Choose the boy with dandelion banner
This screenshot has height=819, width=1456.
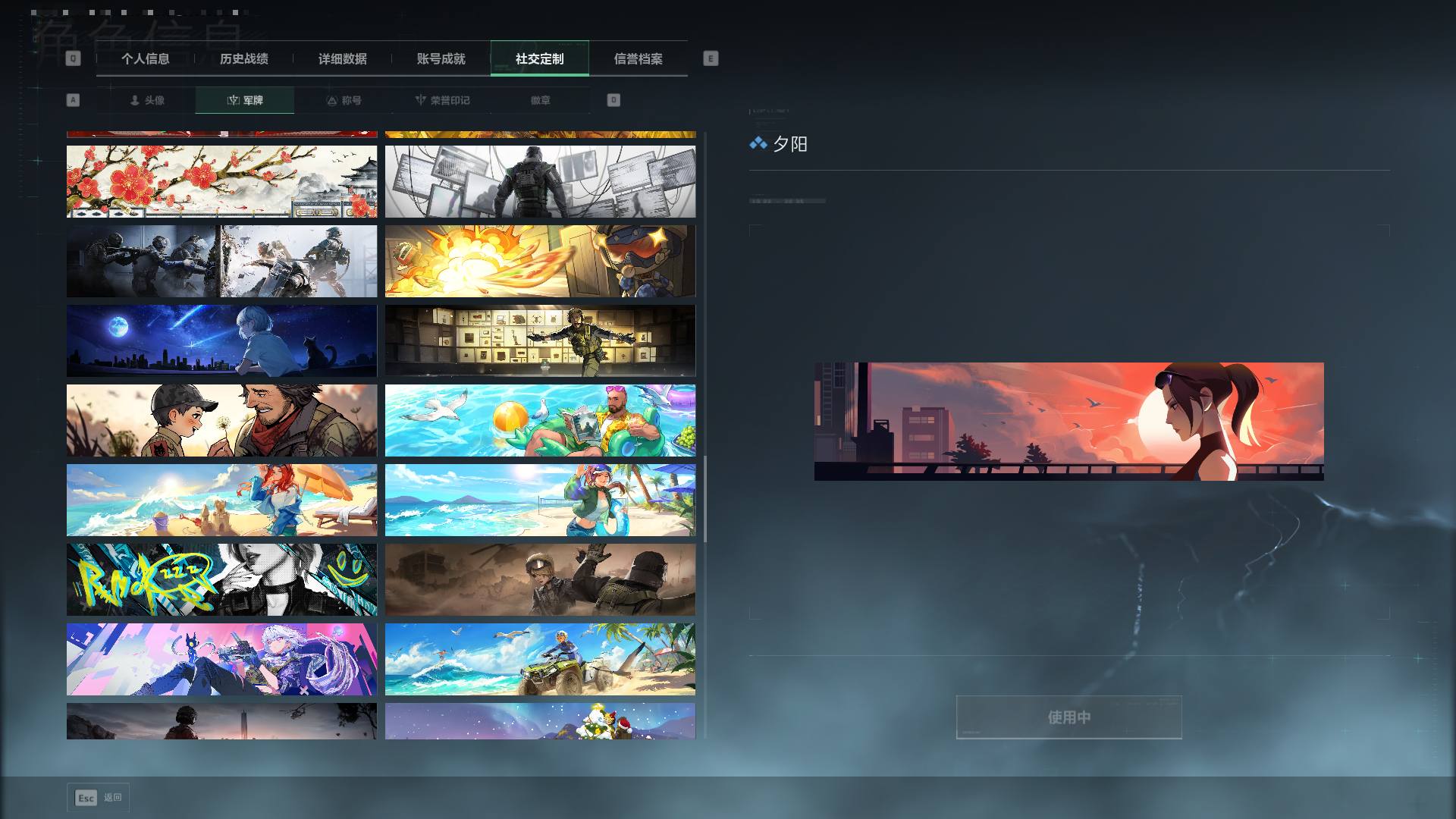coord(221,421)
